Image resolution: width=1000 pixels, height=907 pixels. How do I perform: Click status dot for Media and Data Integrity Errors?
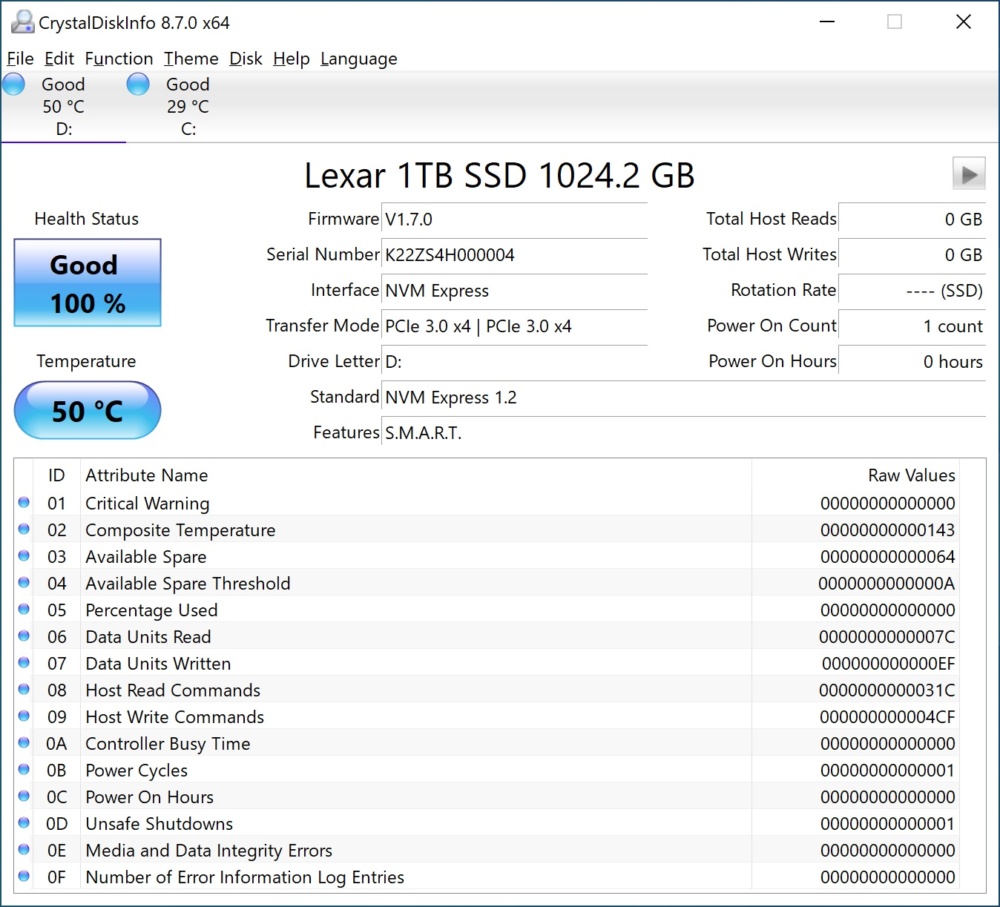[24, 850]
